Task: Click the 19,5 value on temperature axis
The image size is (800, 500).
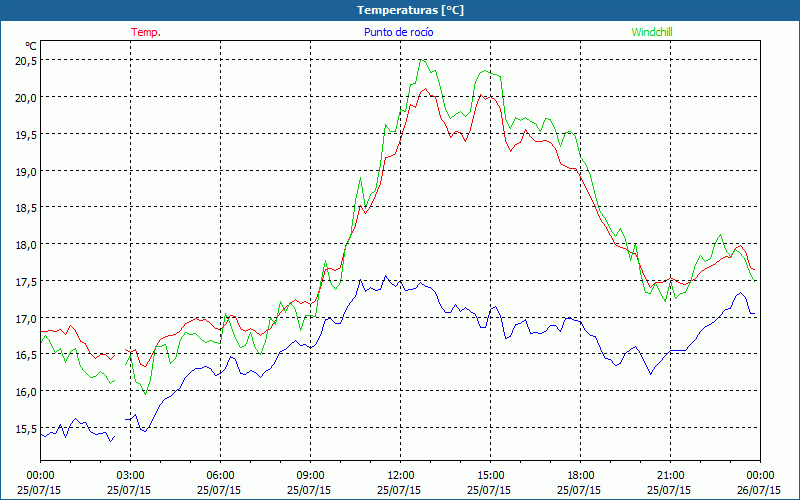Action: pos(27,134)
